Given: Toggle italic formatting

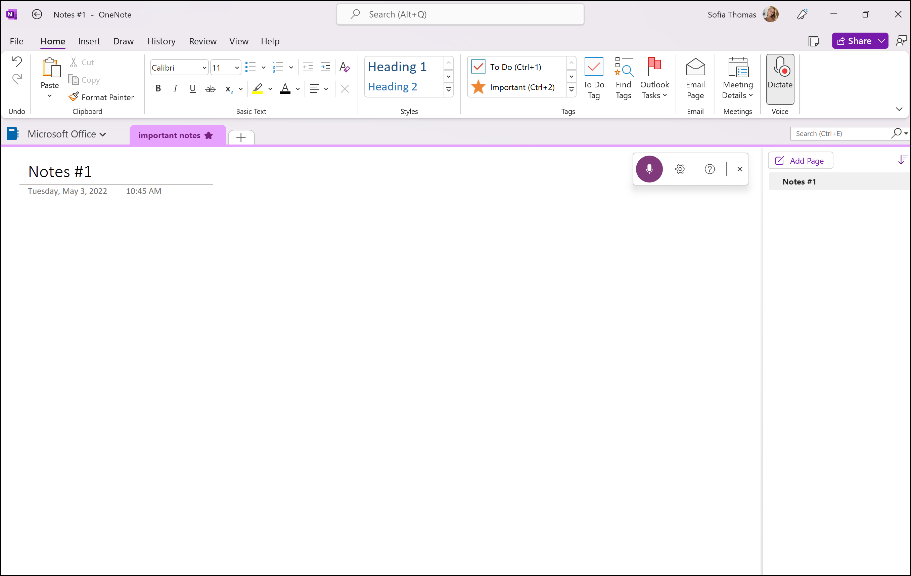Looking at the screenshot, I should click(175, 89).
